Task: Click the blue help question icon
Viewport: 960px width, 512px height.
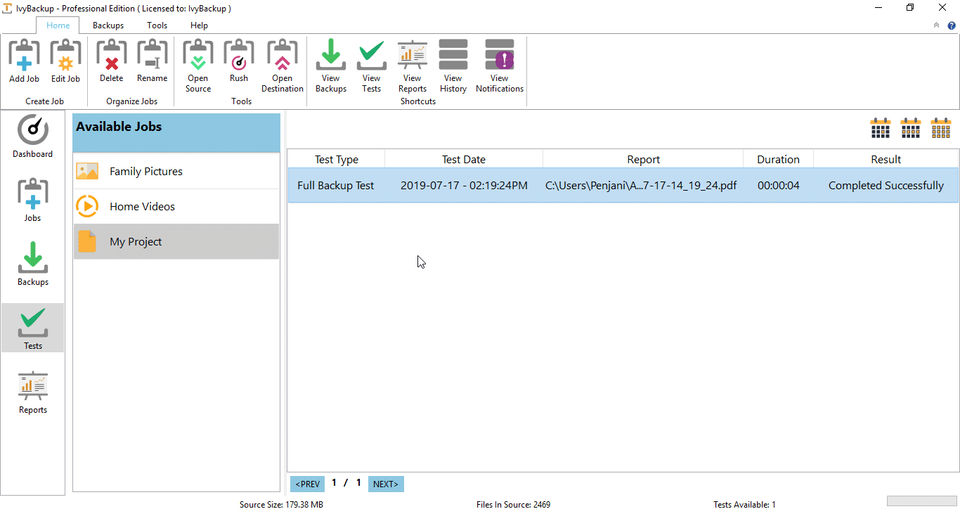Action: click(x=951, y=25)
